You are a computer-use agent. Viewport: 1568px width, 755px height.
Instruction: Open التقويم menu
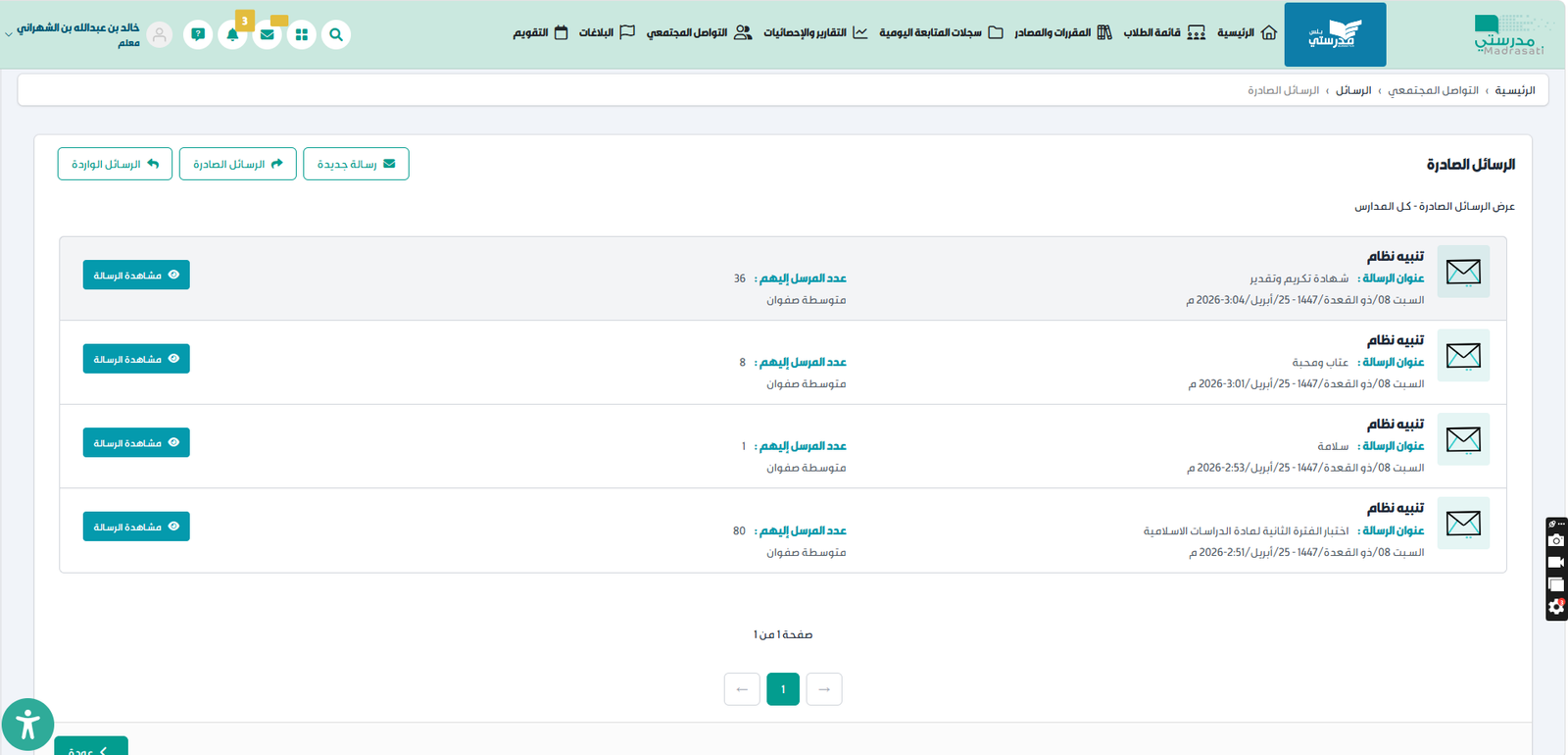[540, 32]
